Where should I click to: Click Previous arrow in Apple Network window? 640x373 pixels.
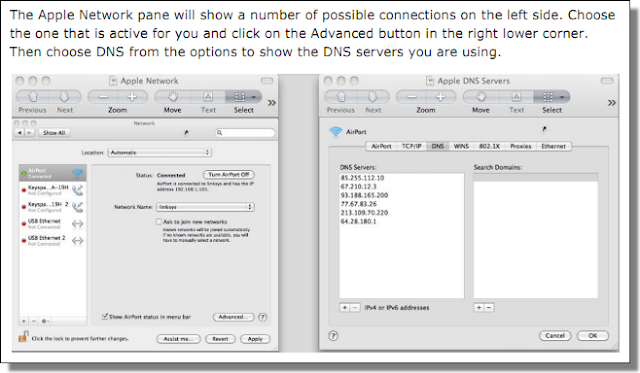tap(33, 97)
